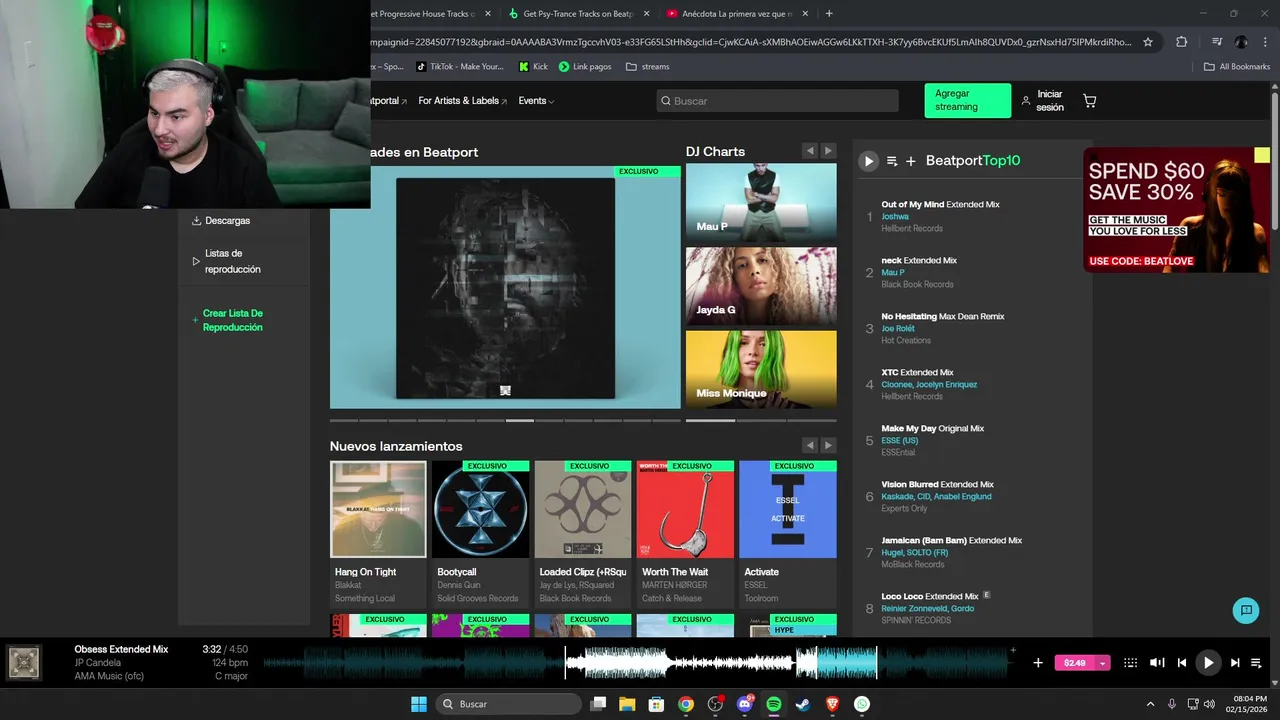Click Iniciar sesión login link
Viewport: 1280px width, 720px height.
coord(1042,101)
